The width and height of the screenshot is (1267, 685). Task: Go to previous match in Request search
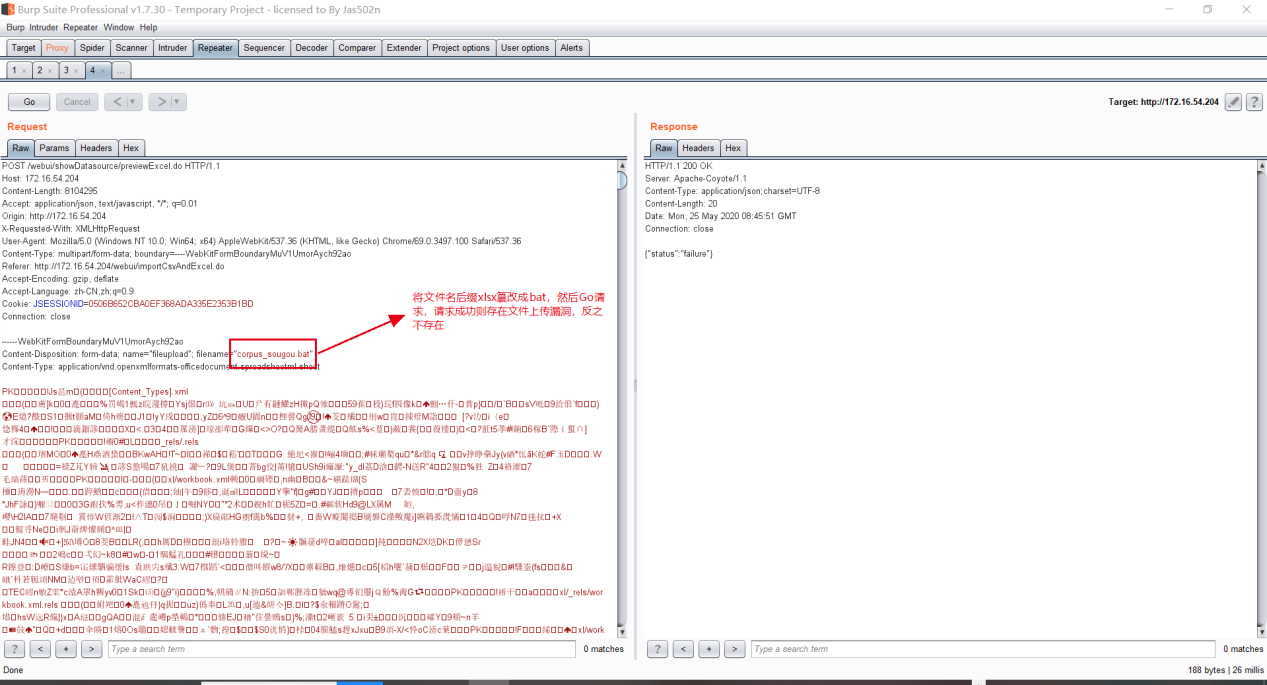click(x=40, y=649)
